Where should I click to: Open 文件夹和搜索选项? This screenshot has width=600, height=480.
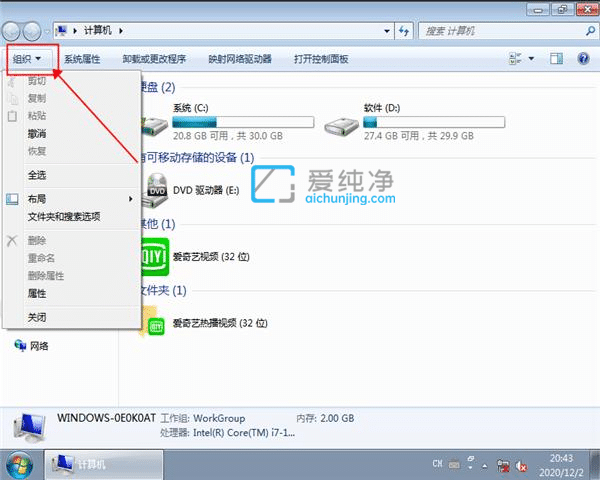click(64, 217)
